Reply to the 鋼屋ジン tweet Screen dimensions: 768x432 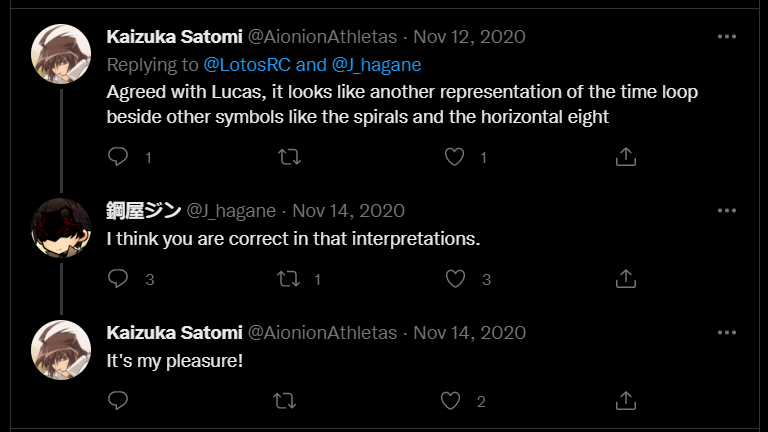pos(118,279)
